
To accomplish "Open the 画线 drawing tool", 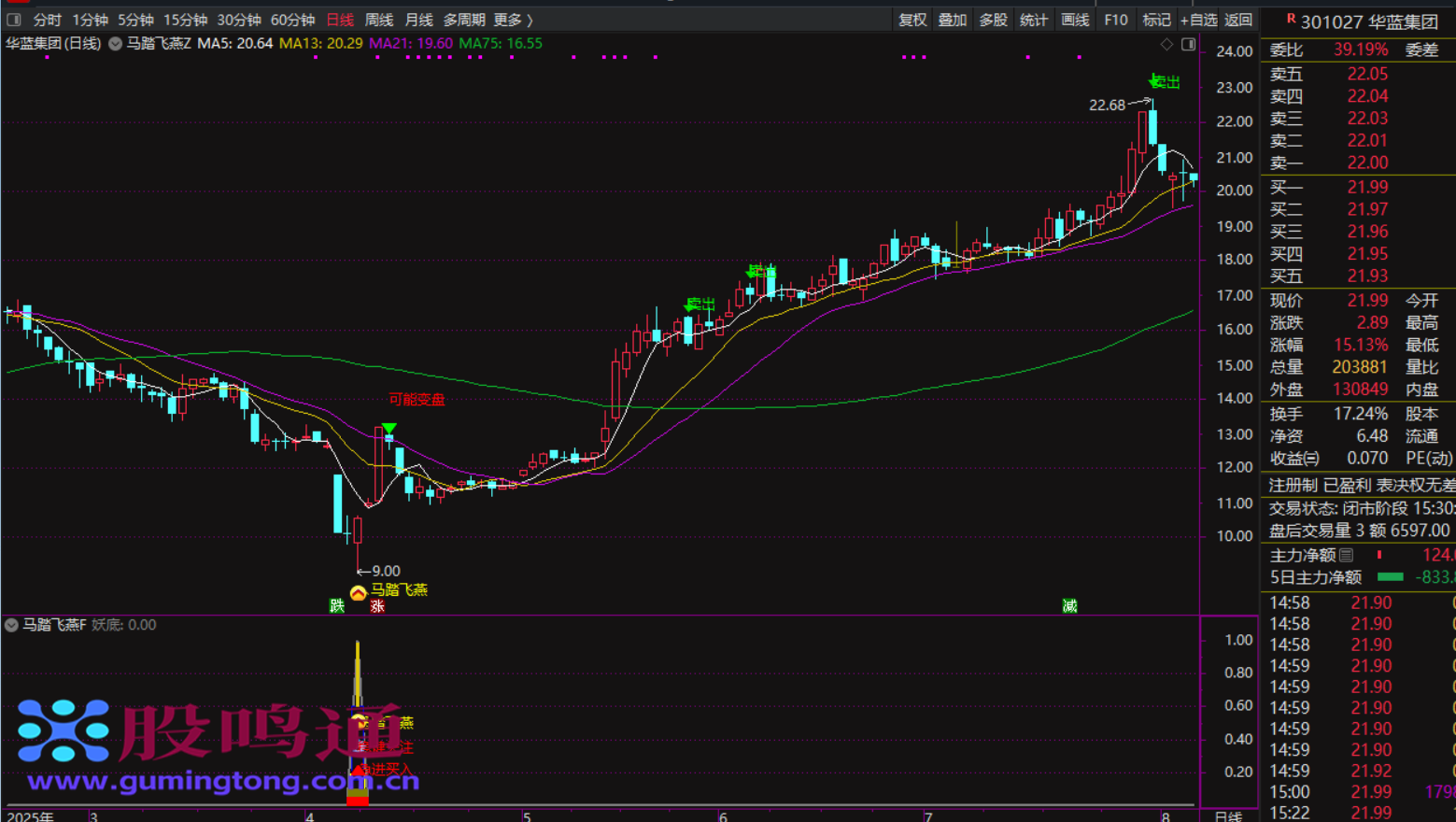I will click(x=1075, y=20).
